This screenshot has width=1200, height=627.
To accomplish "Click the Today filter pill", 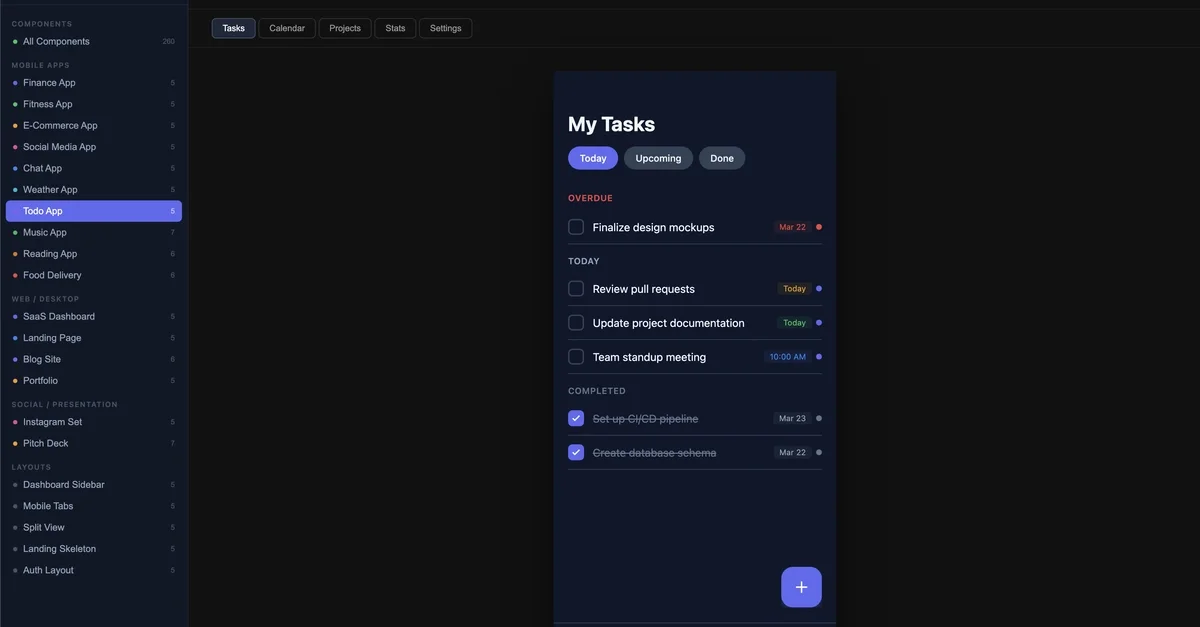I will pyautogui.click(x=593, y=158).
